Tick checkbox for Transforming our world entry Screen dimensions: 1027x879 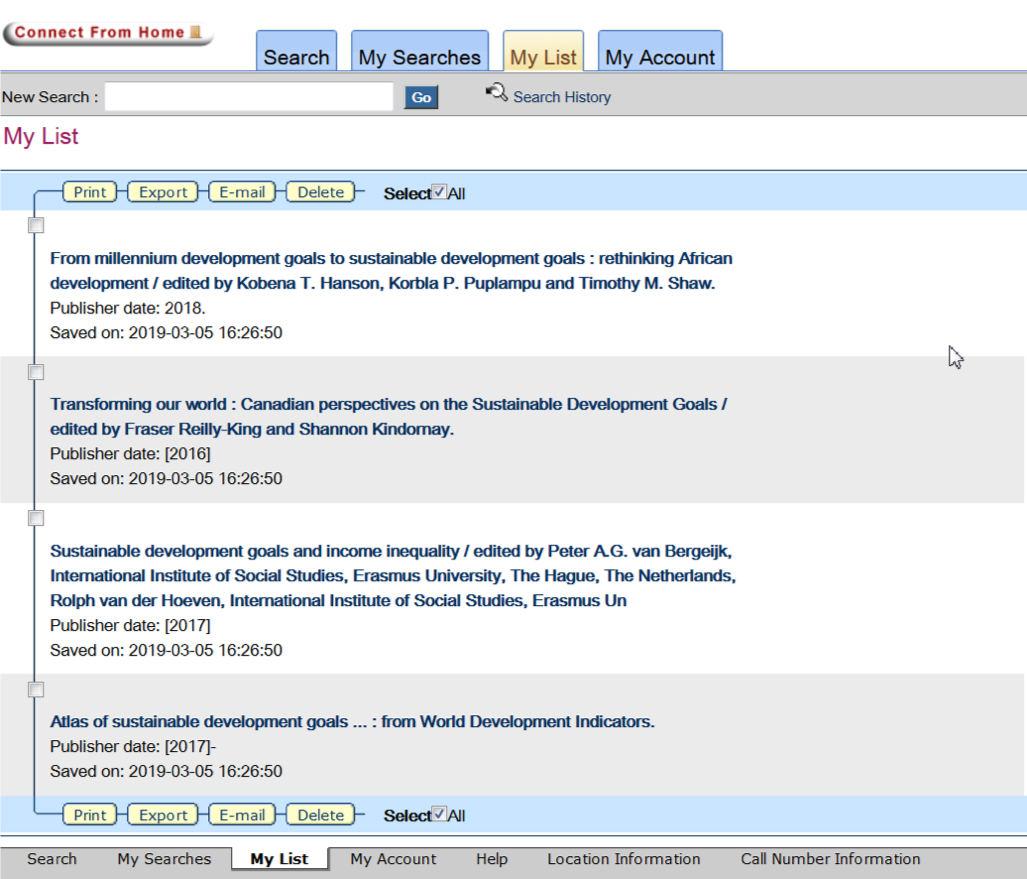tap(36, 372)
